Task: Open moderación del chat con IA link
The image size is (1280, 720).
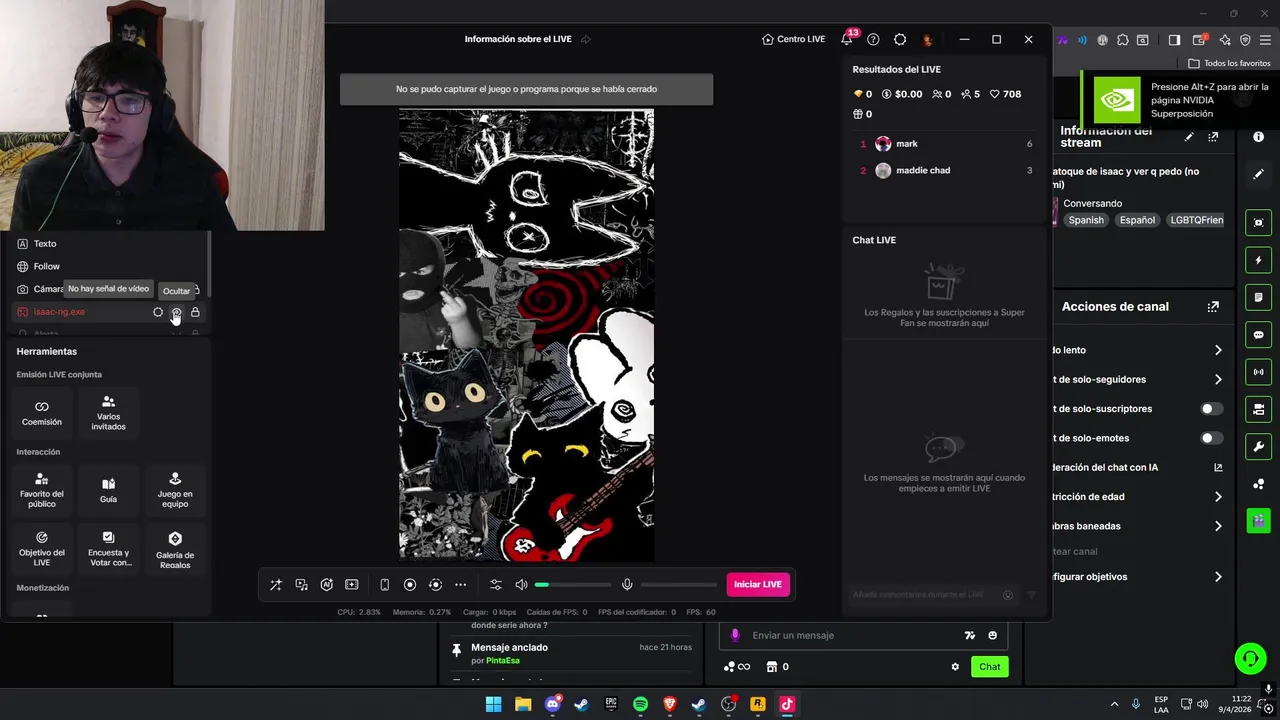Action: coord(1218,468)
